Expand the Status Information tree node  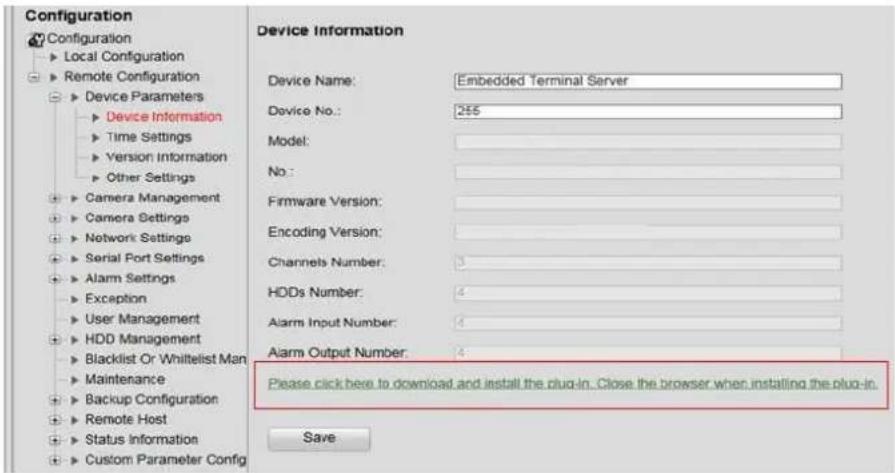coord(55,440)
